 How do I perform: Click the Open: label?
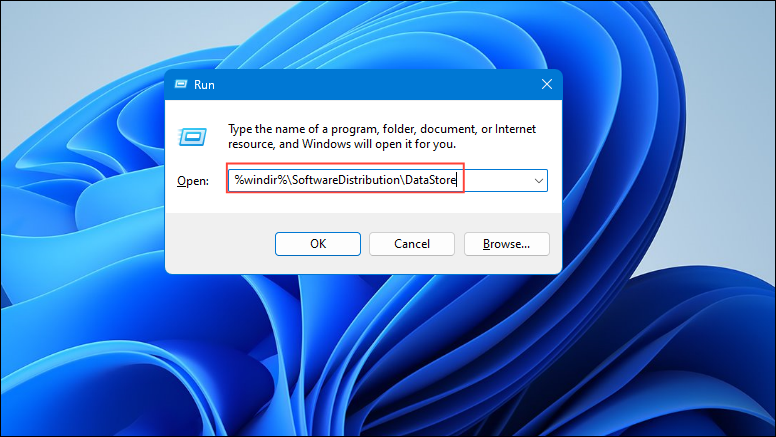pos(193,181)
